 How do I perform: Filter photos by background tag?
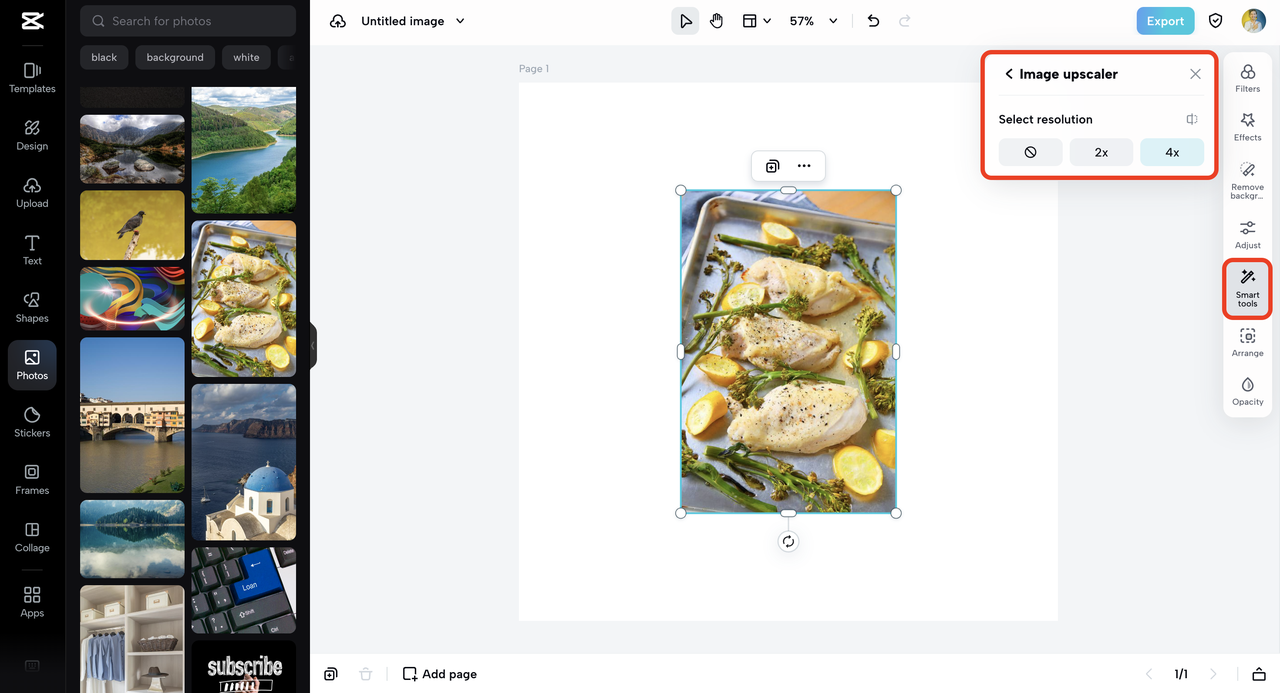coord(175,57)
